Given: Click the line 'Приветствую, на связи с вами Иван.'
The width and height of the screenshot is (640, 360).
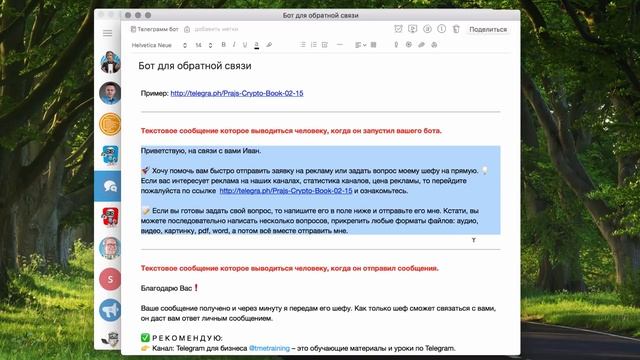Looking at the screenshot, I should tap(201, 151).
